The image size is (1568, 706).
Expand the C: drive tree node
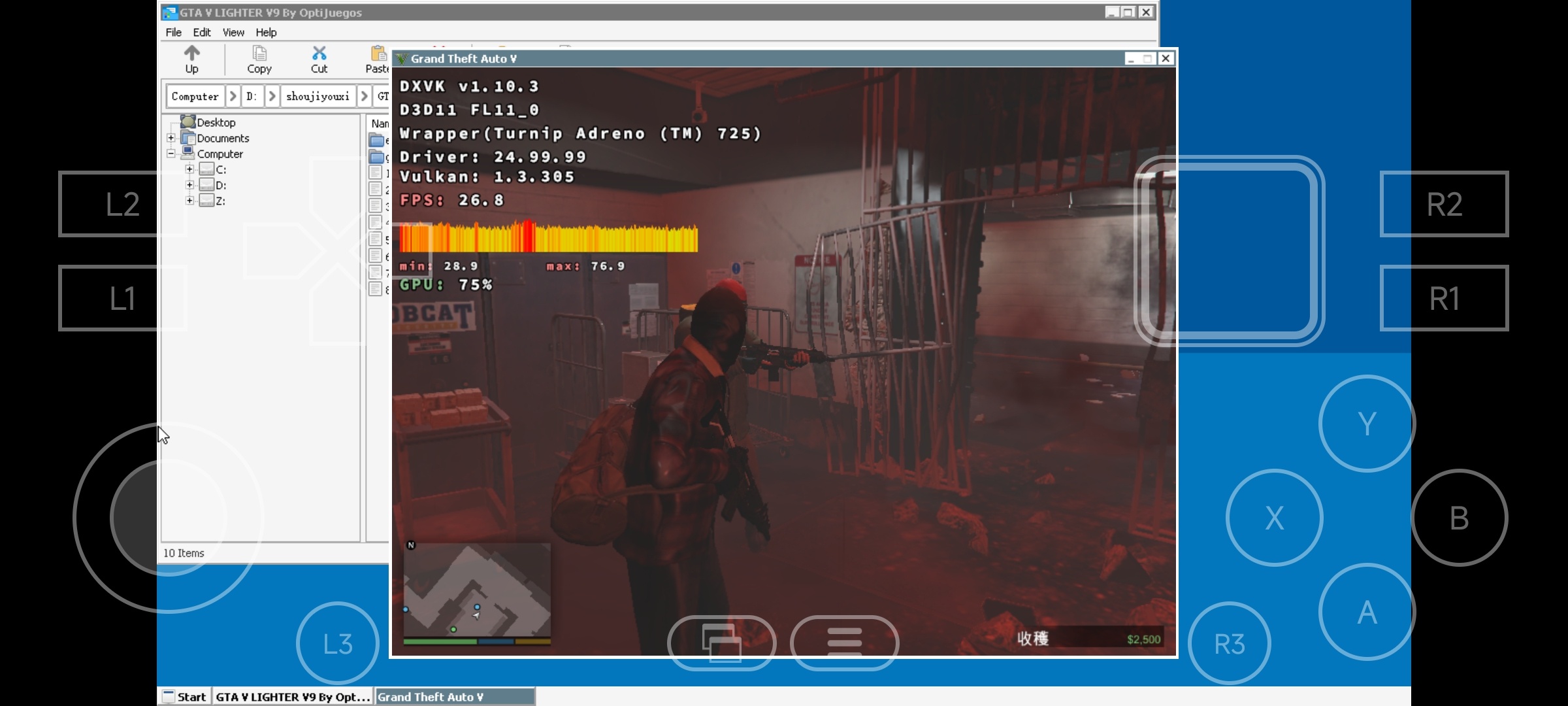[x=189, y=169]
